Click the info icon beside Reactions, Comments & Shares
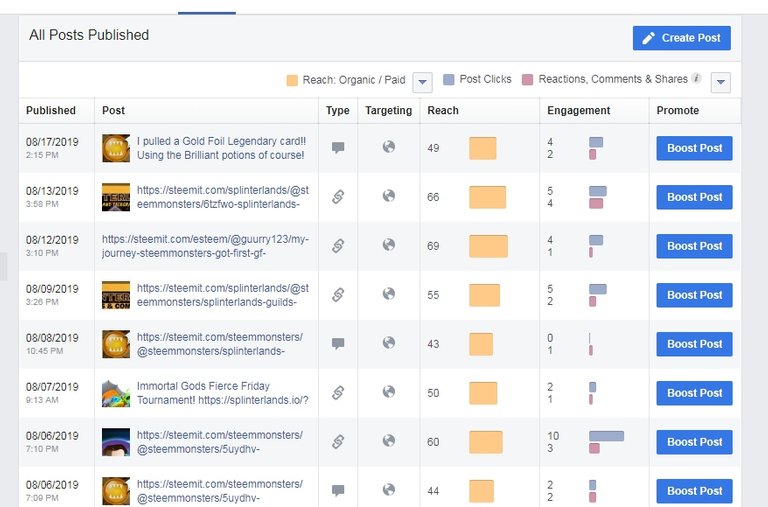The image size is (768, 507). coord(696,78)
